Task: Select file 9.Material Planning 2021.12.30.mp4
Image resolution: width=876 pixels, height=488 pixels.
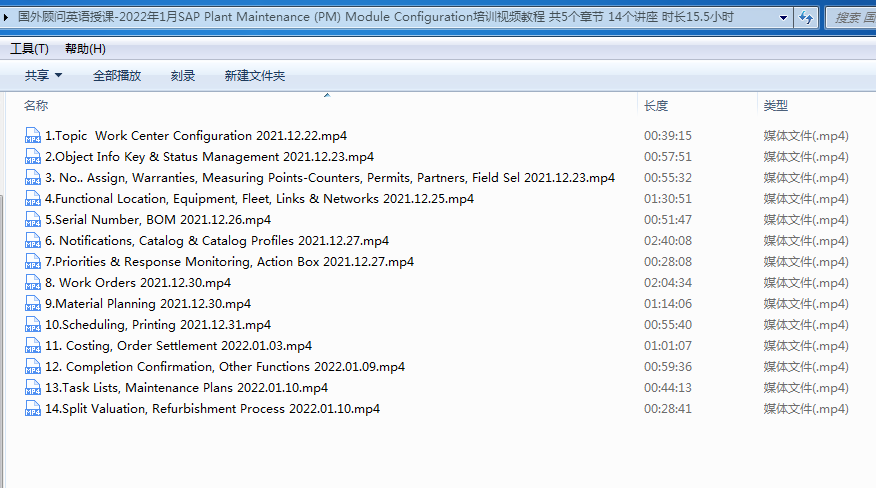Action: [148, 304]
